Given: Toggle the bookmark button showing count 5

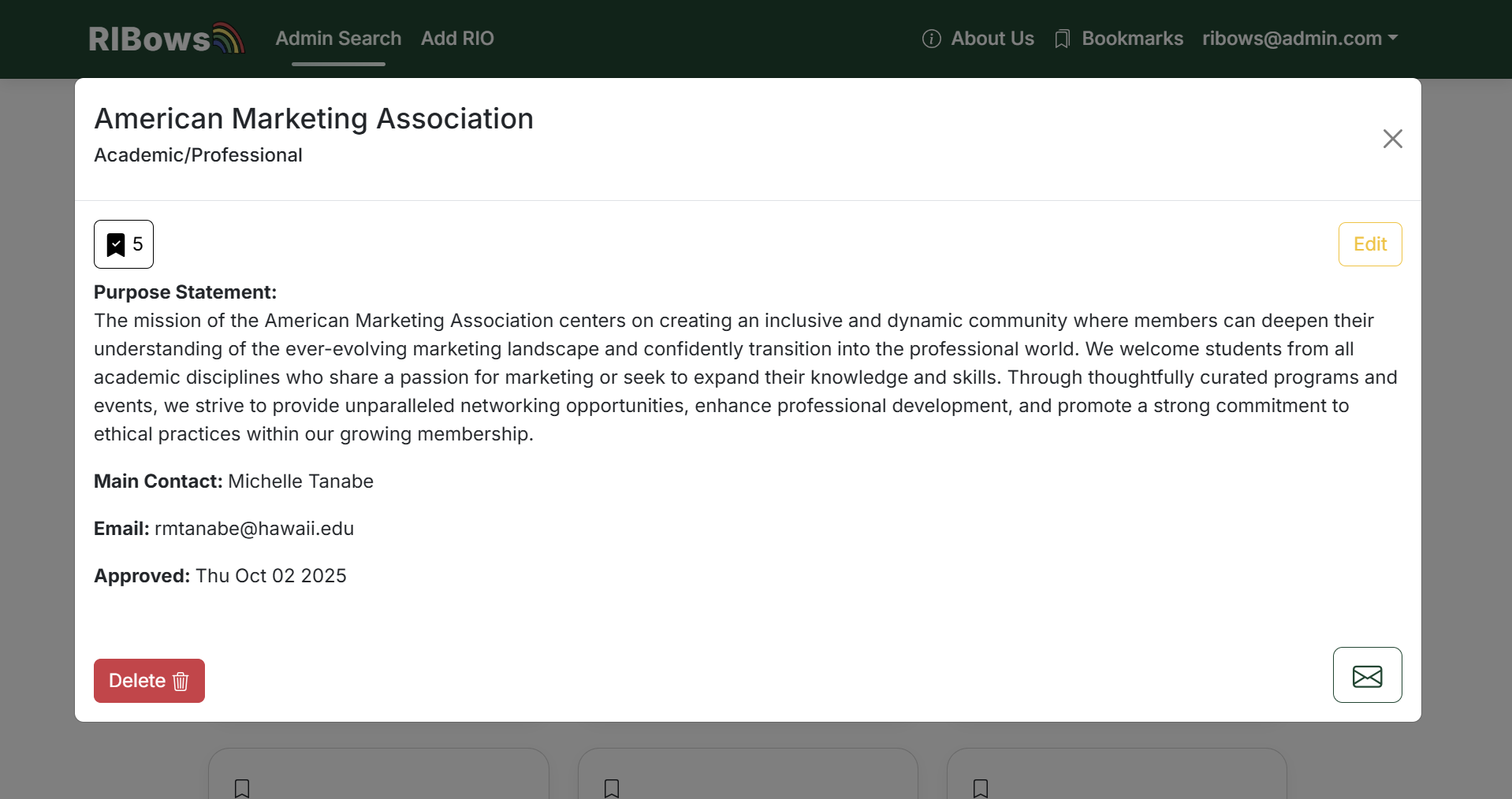Looking at the screenshot, I should [124, 244].
